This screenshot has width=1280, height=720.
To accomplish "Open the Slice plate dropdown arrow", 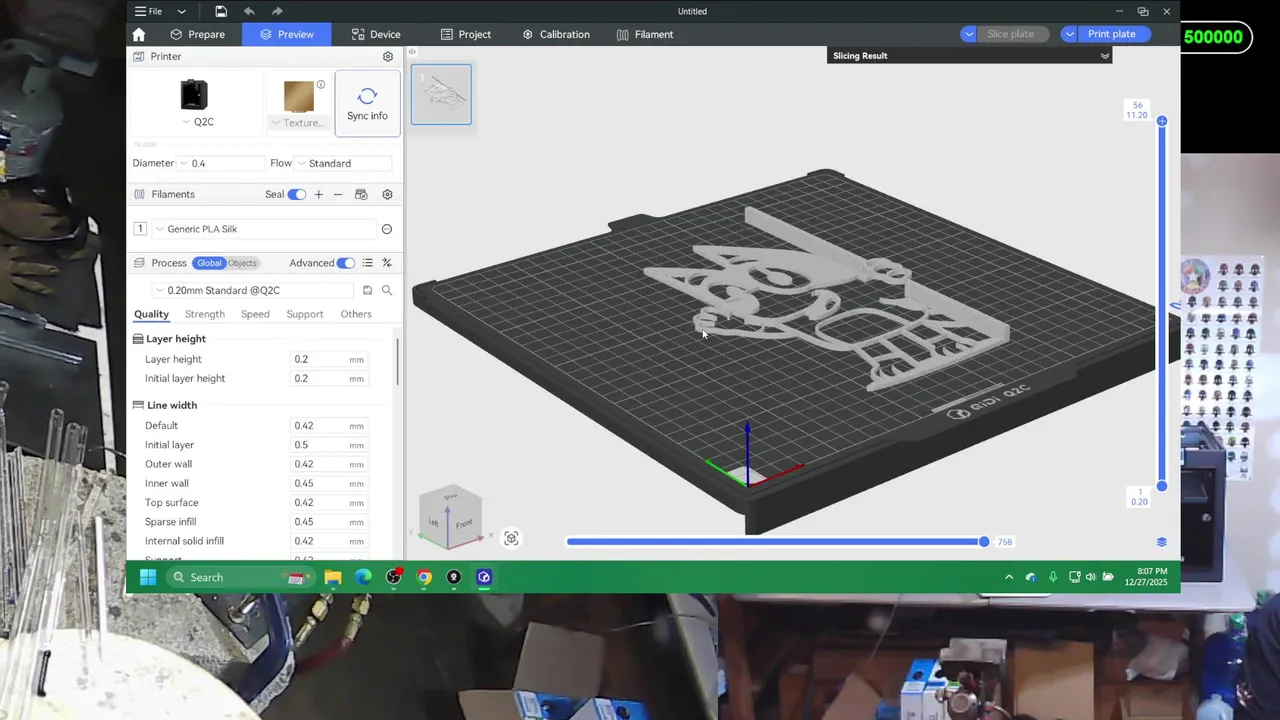I will point(968,34).
